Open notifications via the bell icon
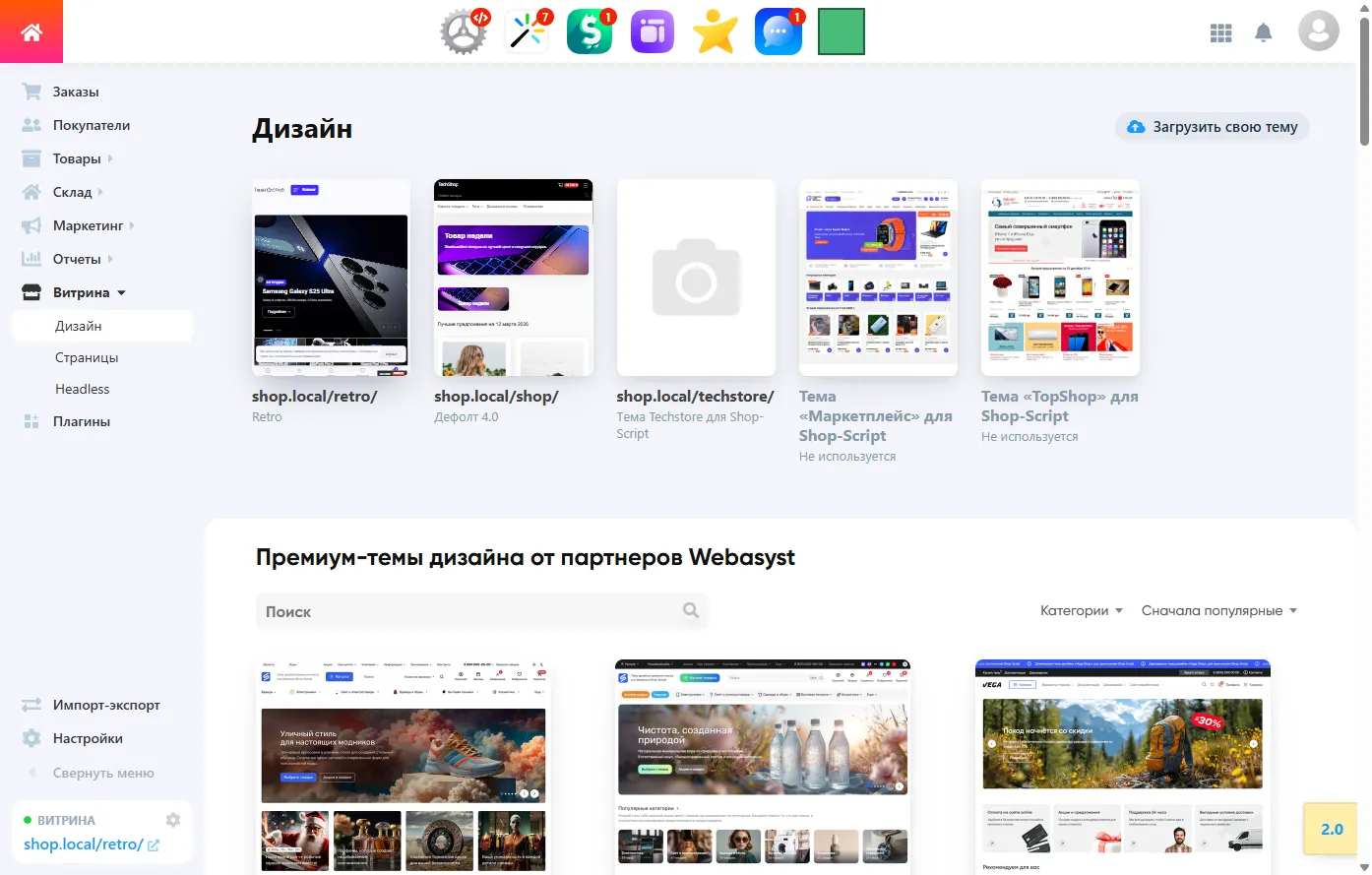 (1263, 31)
